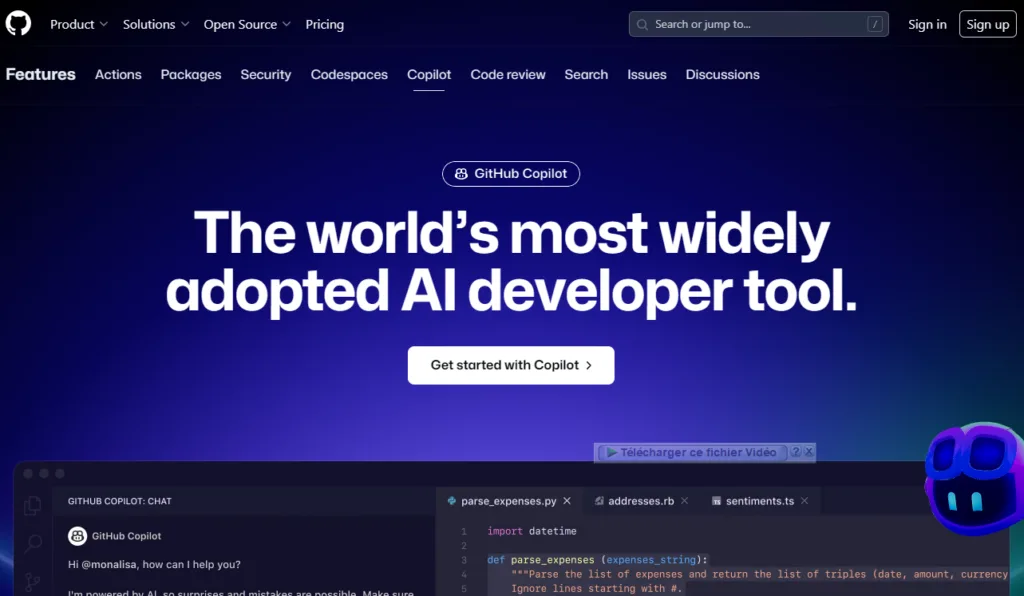Go to the Security feature page
Screen dimensions: 1024x596
(266, 74)
